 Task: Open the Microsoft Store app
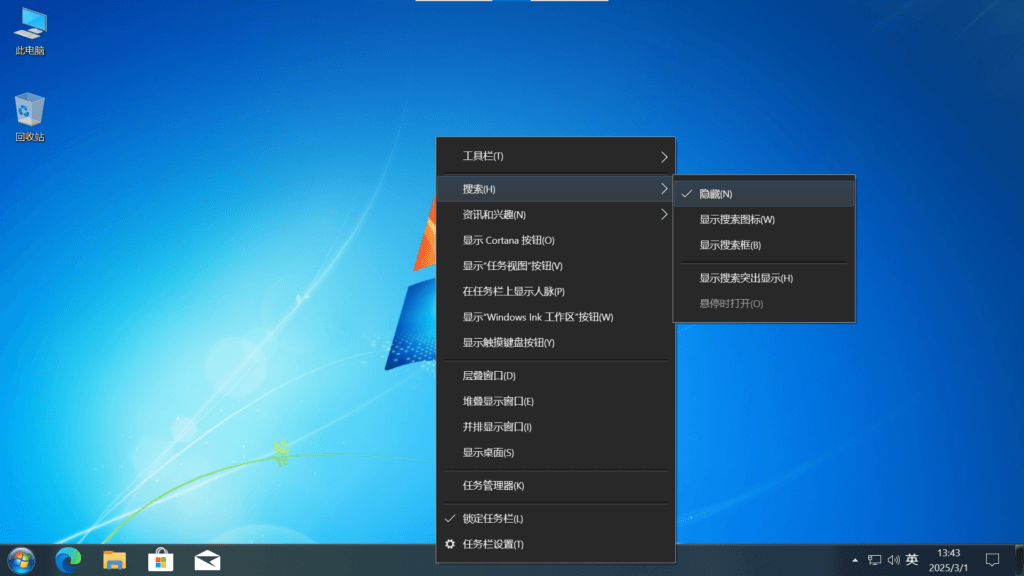(x=160, y=560)
